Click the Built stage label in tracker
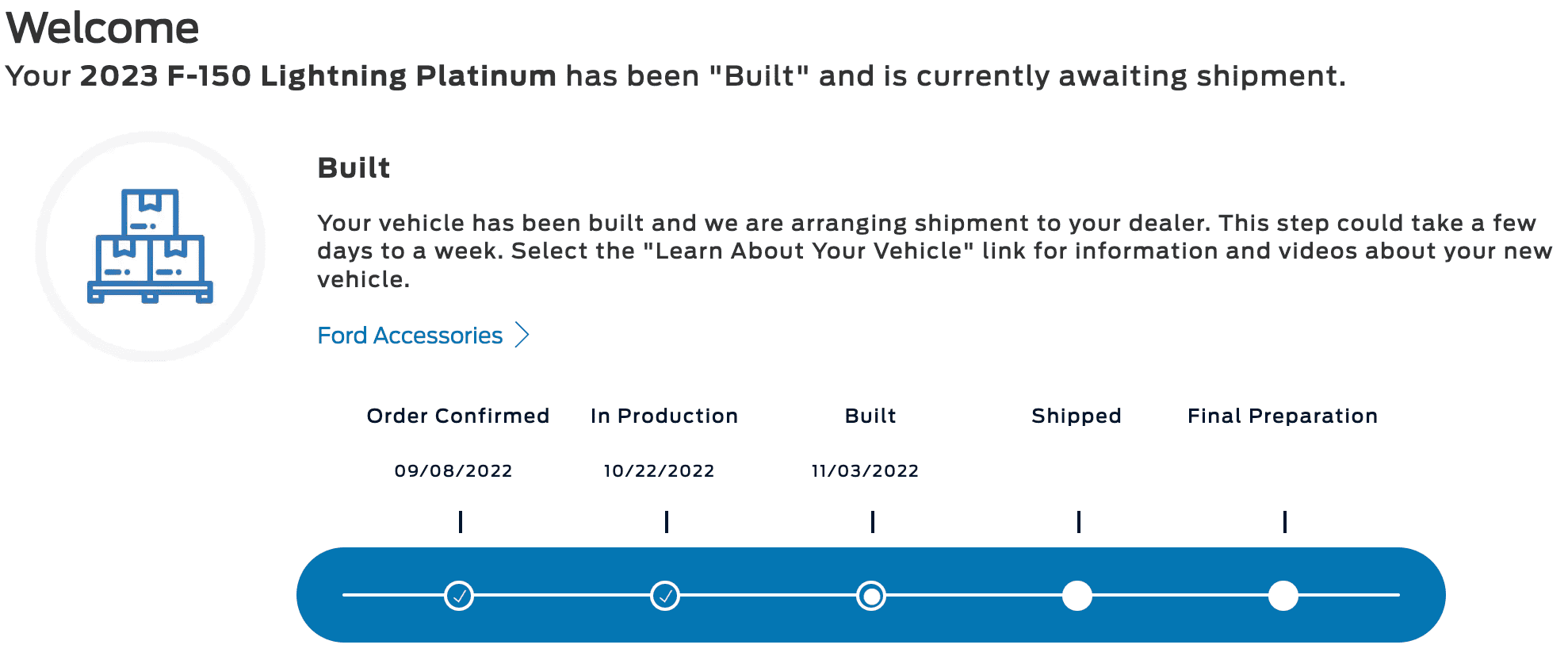Screen dimensions: 1568x660 click(870, 416)
